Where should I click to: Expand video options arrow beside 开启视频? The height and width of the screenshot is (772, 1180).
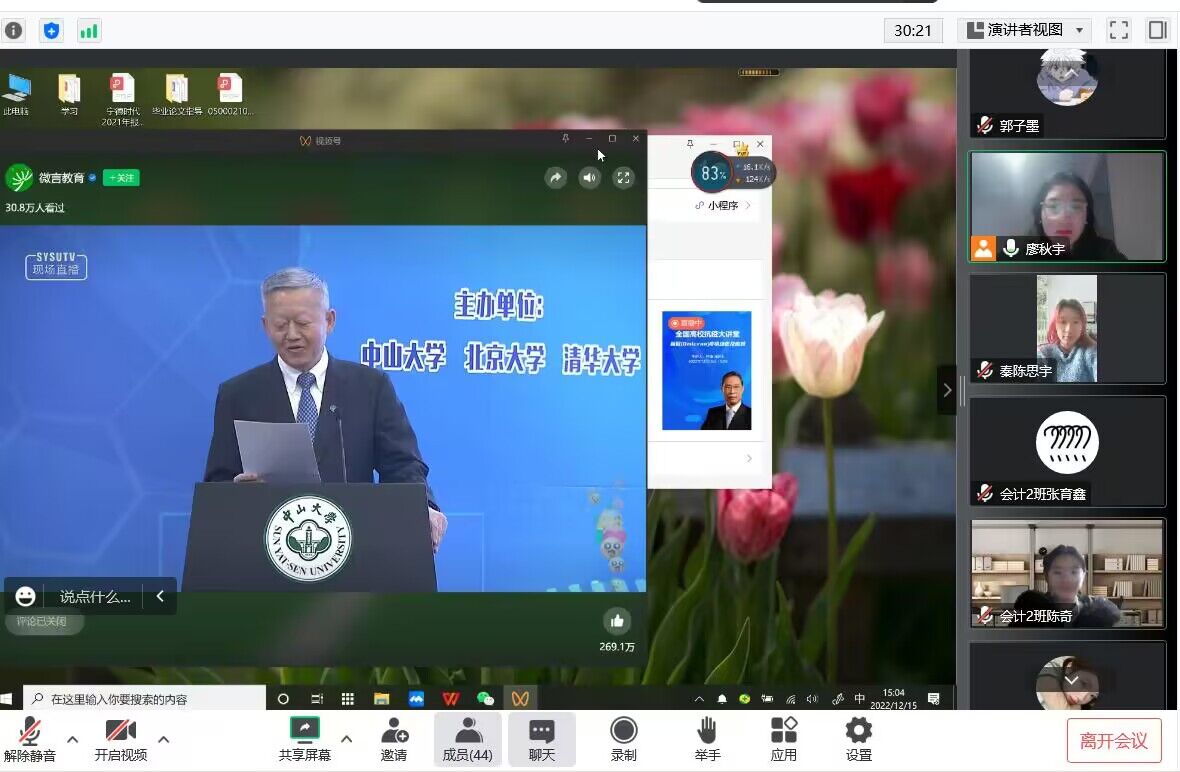coord(164,739)
